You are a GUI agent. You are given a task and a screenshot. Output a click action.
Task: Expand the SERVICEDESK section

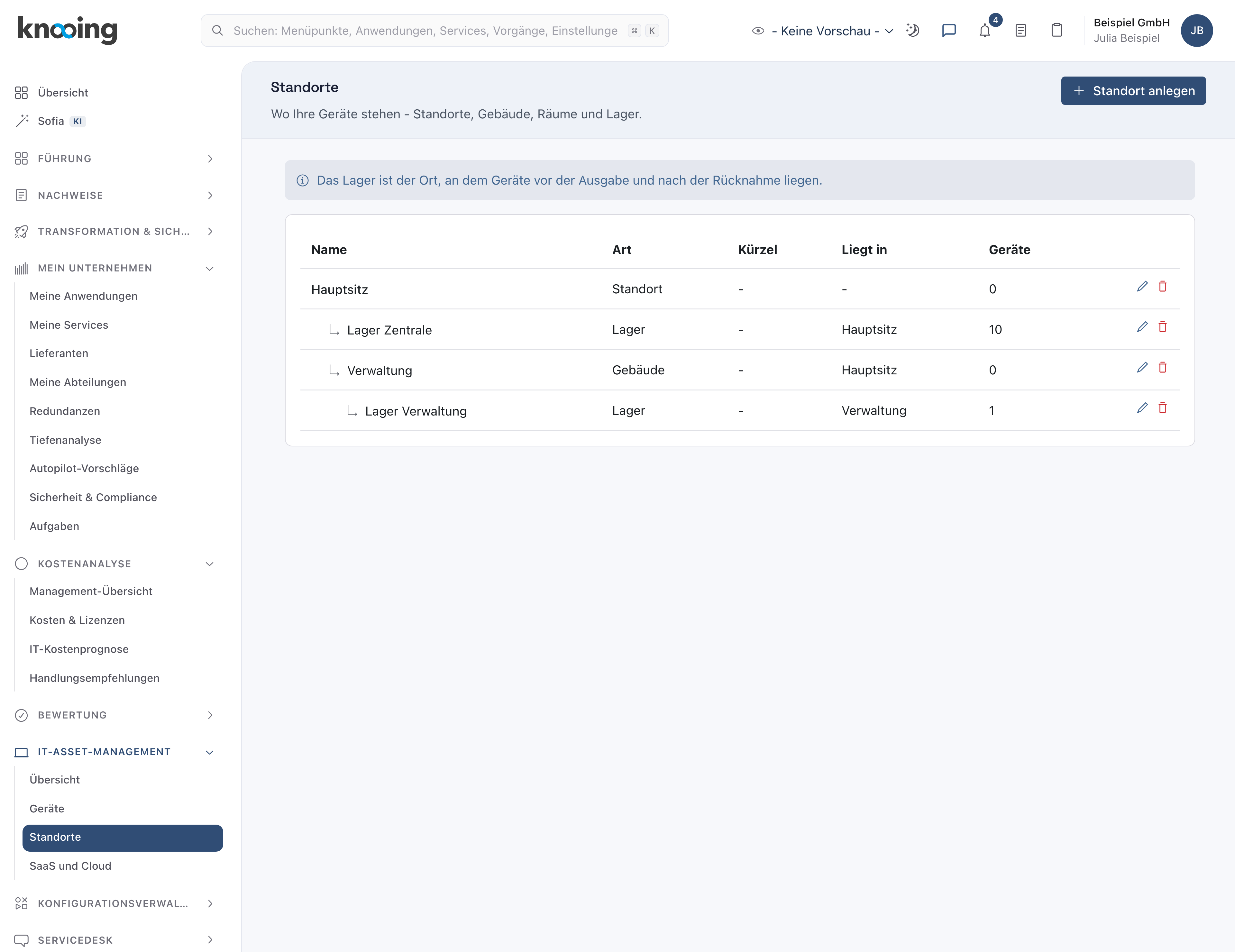114,939
